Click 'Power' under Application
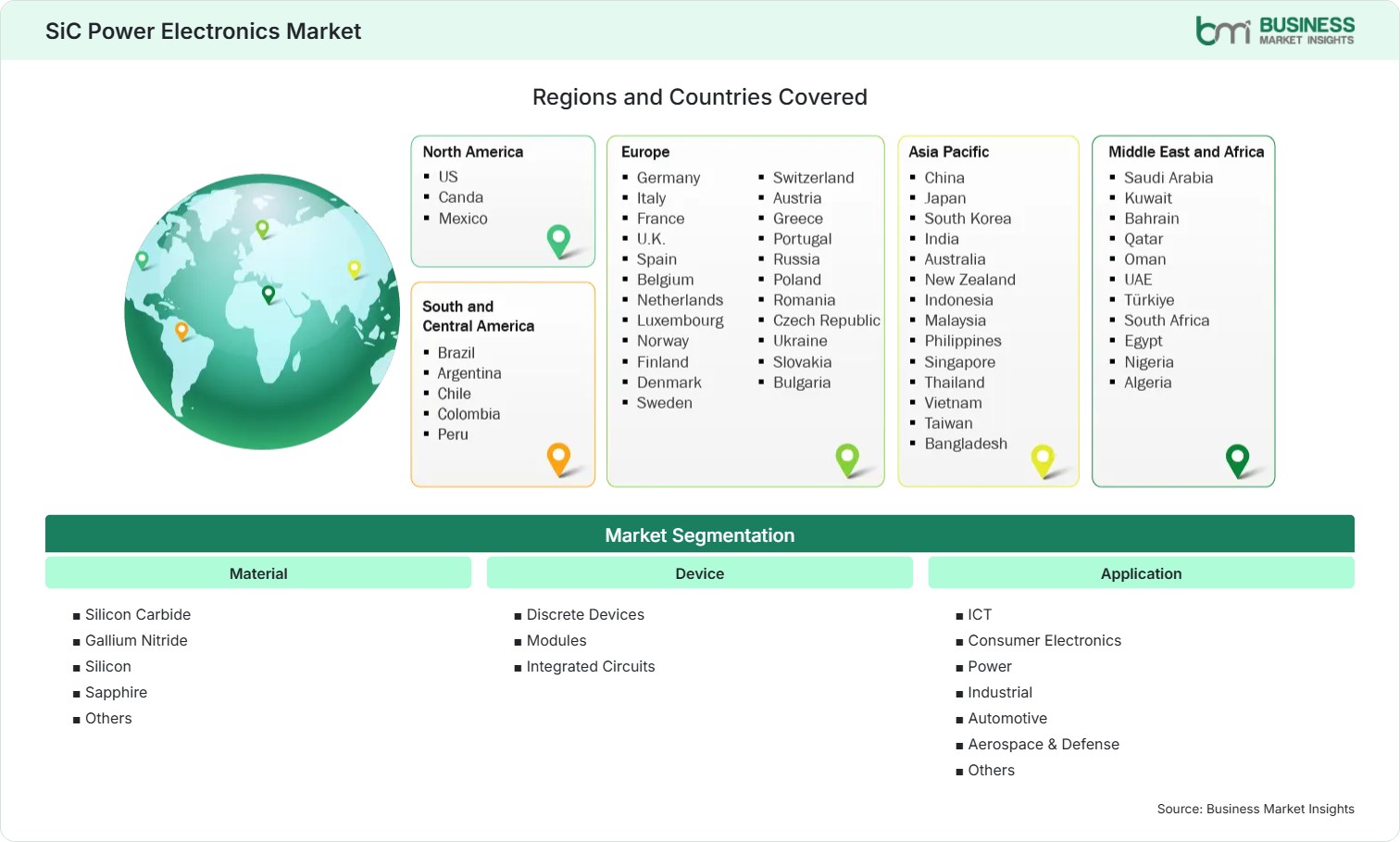 [x=990, y=666]
